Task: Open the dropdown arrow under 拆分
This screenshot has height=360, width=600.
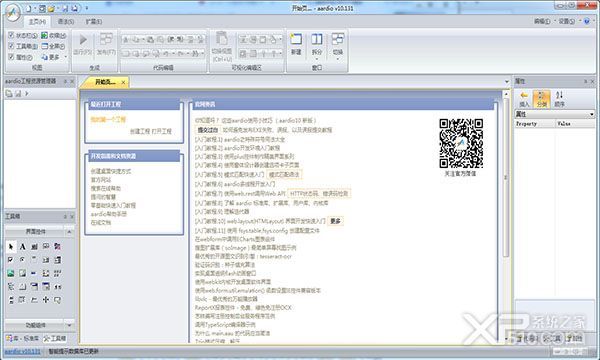Action: (316, 59)
